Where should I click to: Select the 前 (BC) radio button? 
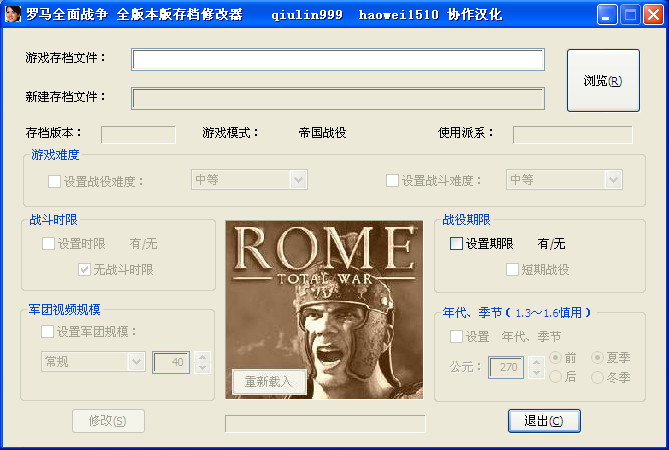point(556,357)
